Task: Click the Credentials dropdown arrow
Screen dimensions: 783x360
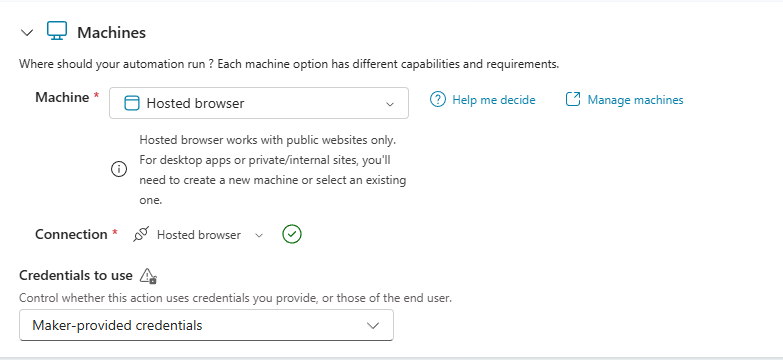Action: [373, 326]
